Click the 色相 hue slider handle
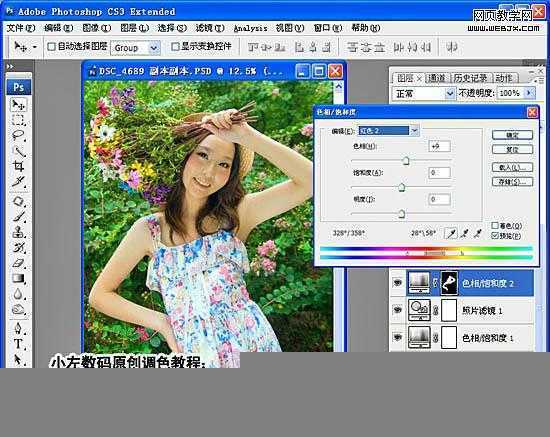The height and width of the screenshot is (437, 550). pos(406,161)
